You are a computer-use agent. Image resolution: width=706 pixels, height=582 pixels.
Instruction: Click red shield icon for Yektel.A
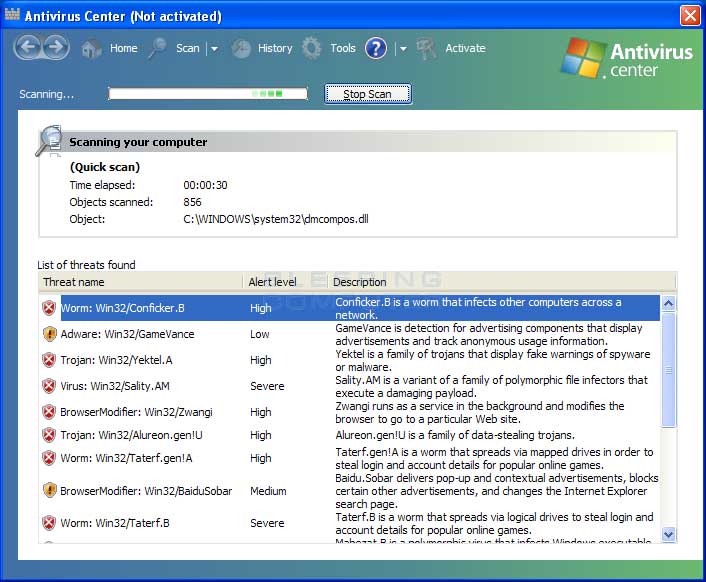coord(49,360)
